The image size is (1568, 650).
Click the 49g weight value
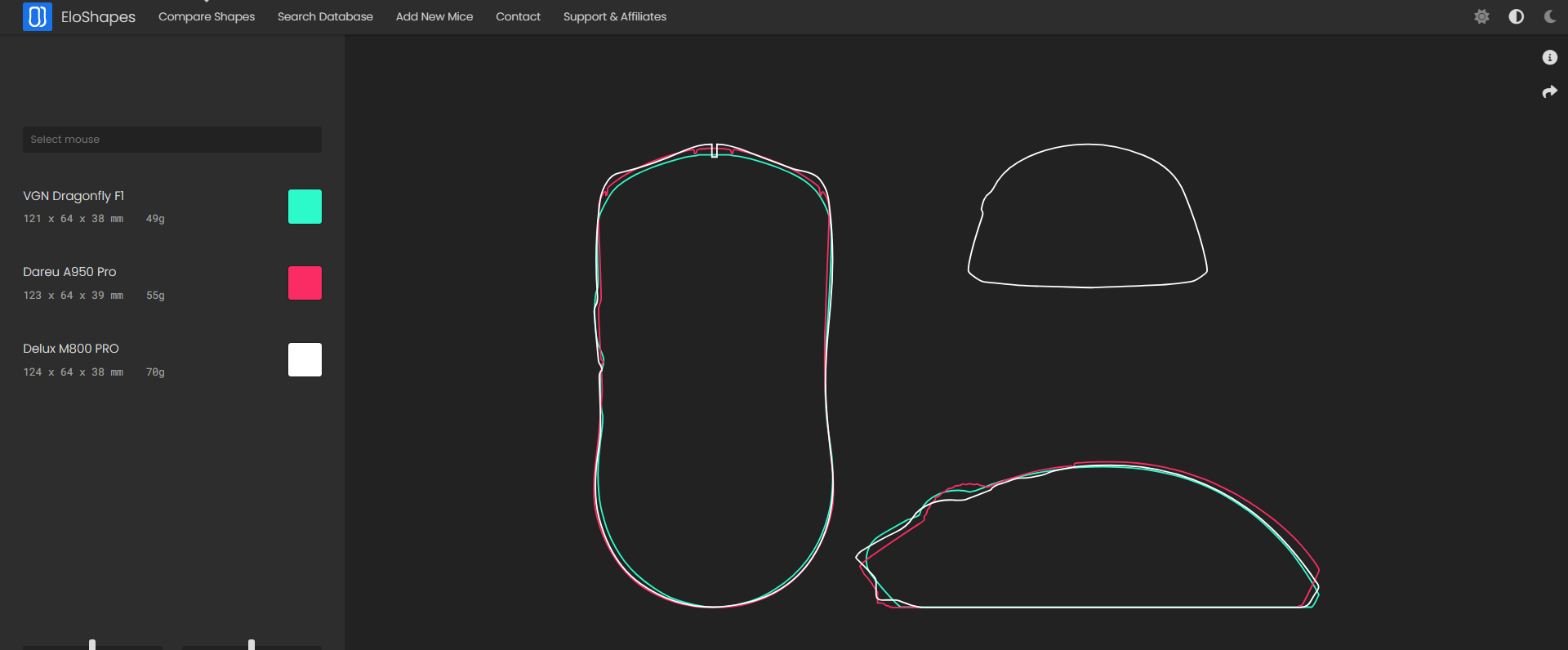point(155,219)
